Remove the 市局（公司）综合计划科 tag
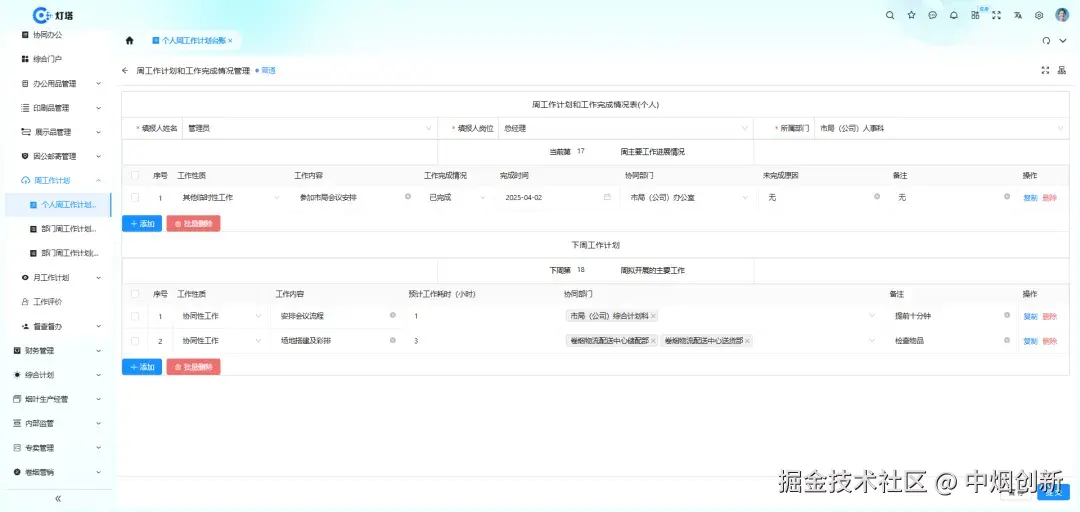The width and height of the screenshot is (1080, 512). tap(653, 316)
